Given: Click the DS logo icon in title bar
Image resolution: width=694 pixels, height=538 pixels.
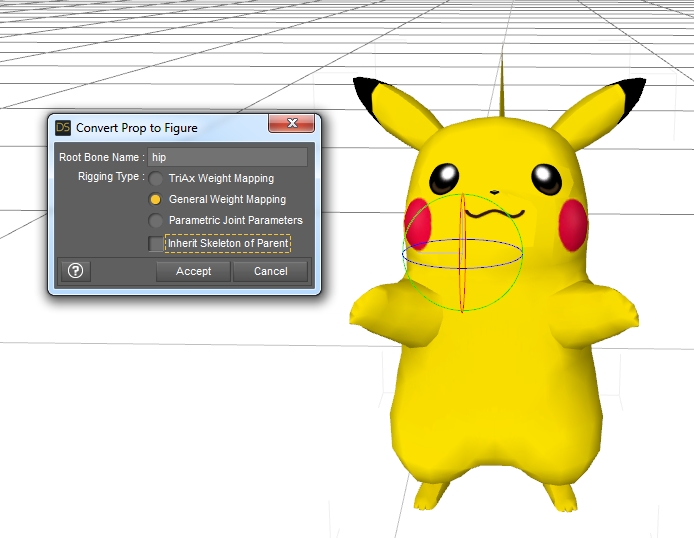Looking at the screenshot, I should [63, 128].
